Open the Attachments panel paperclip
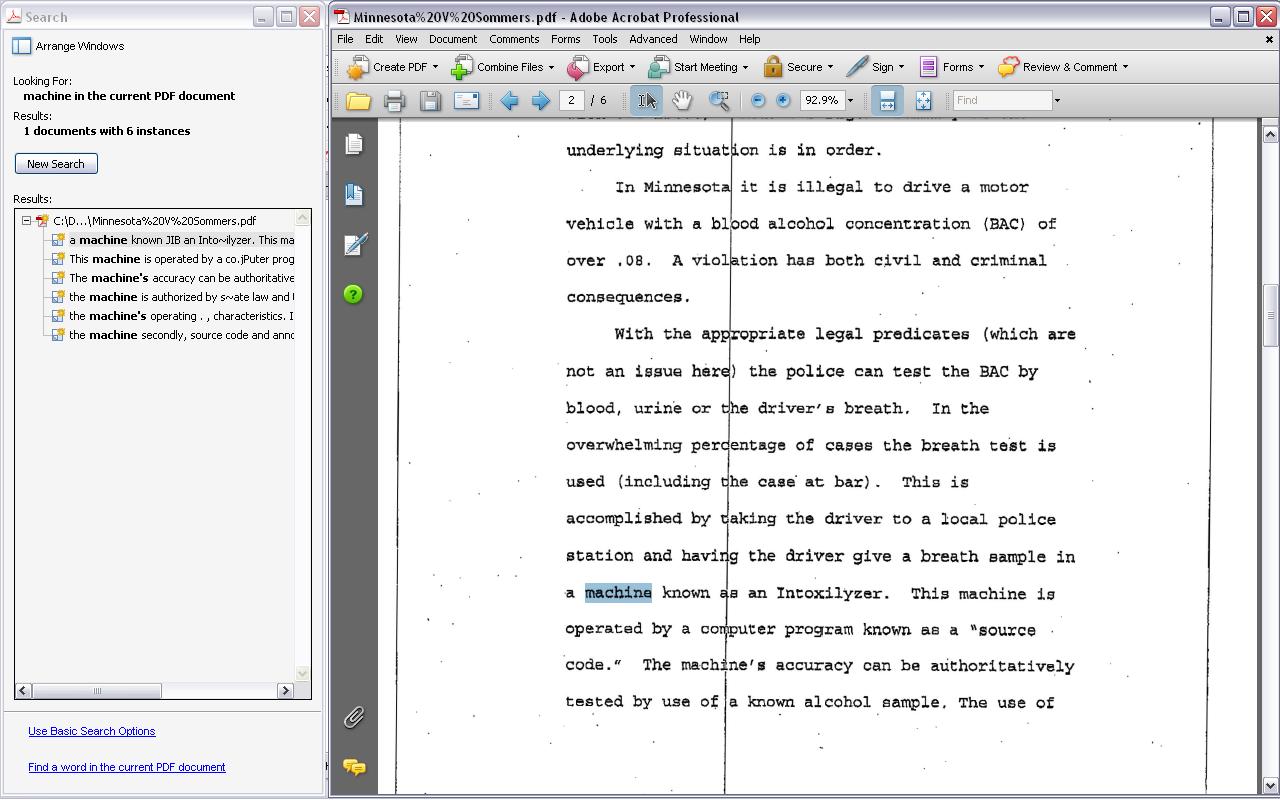 [x=354, y=717]
